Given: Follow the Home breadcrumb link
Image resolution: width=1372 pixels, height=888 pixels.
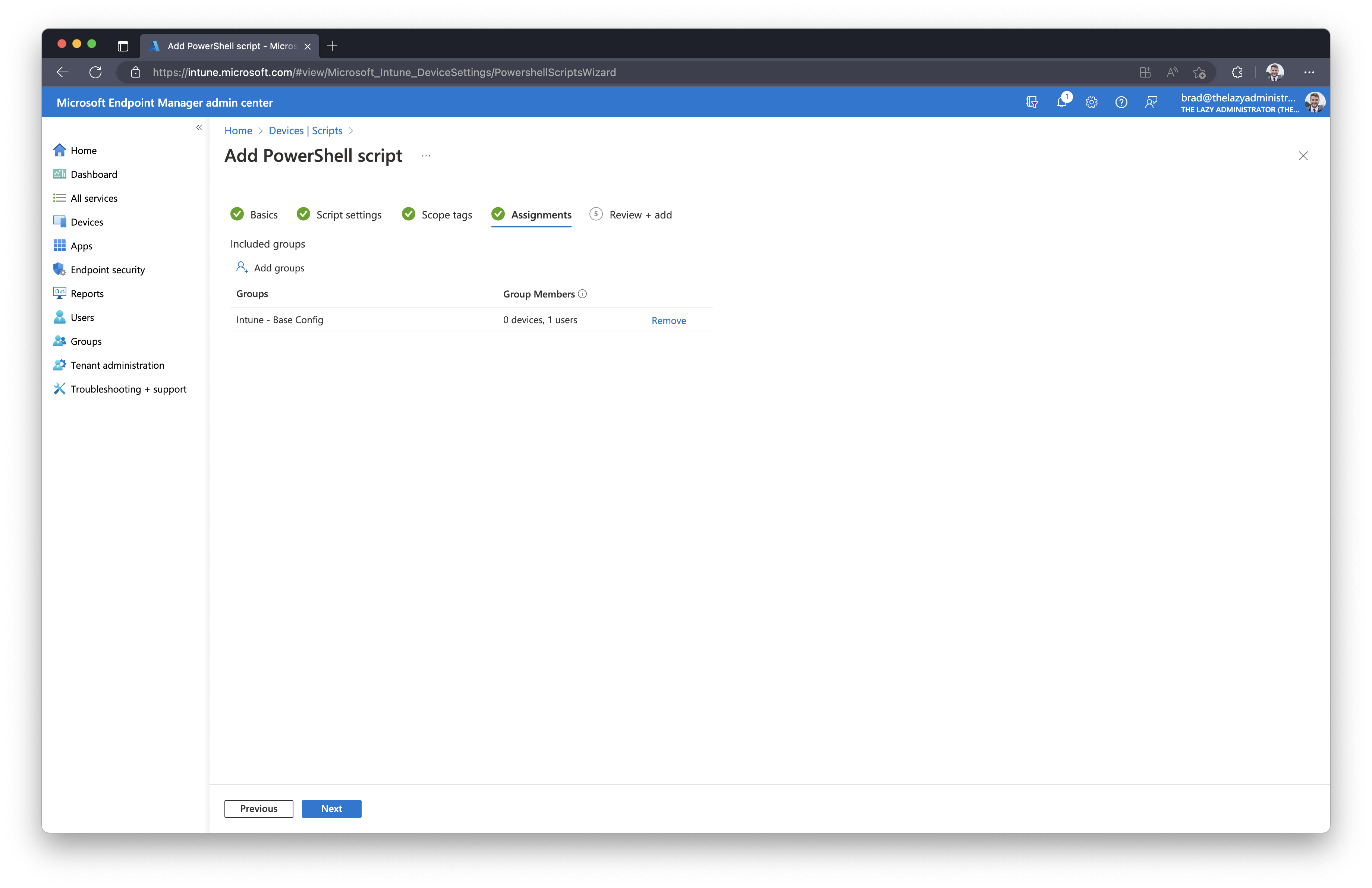Looking at the screenshot, I should coord(238,131).
